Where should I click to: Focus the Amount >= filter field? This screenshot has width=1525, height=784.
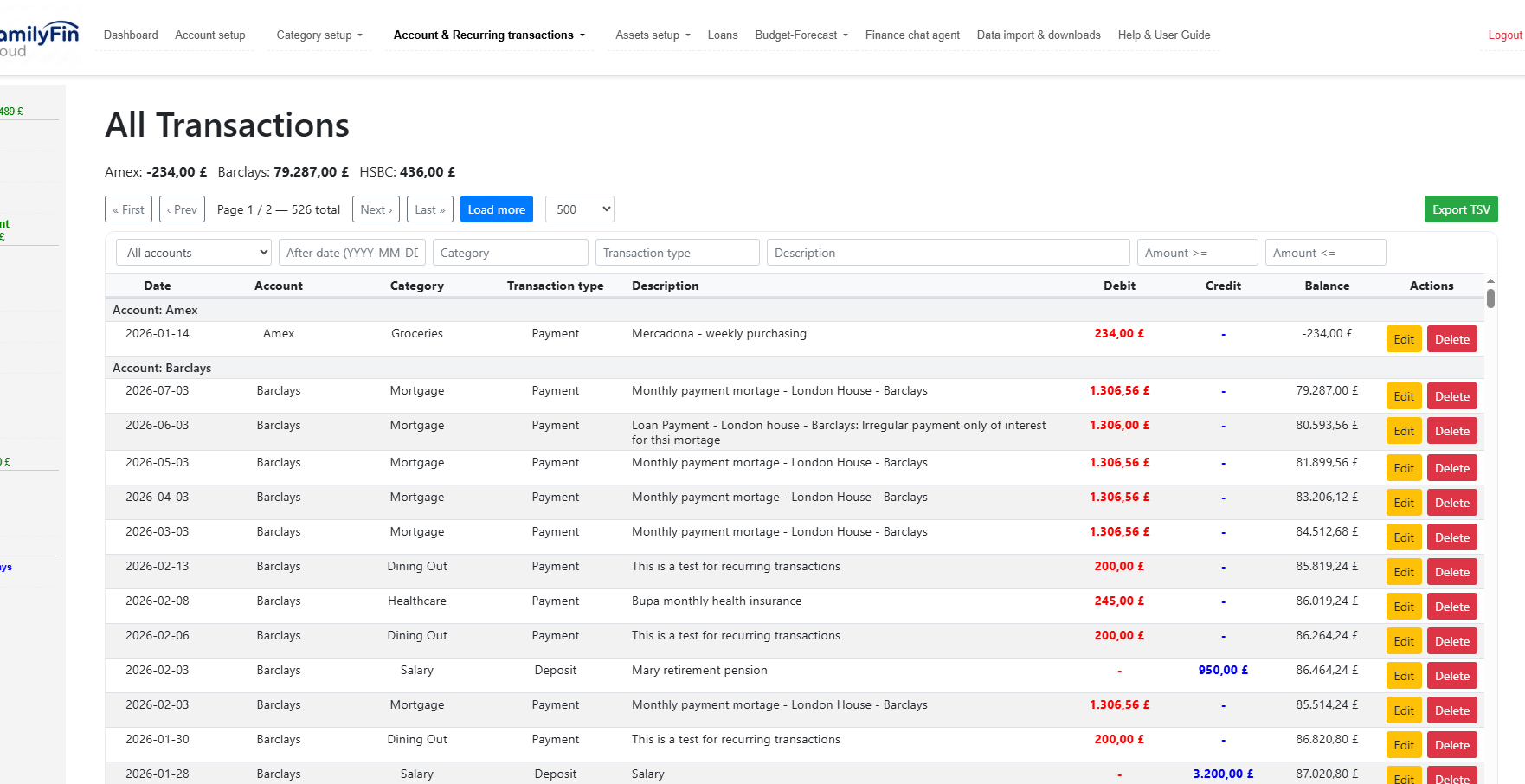1198,253
